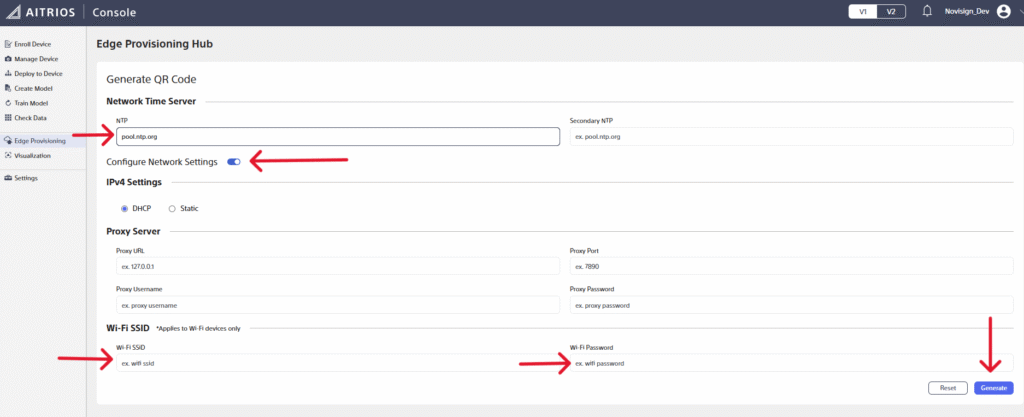This screenshot has height=417, width=1024.
Task: Switch to the V2 console version
Action: tap(892, 12)
